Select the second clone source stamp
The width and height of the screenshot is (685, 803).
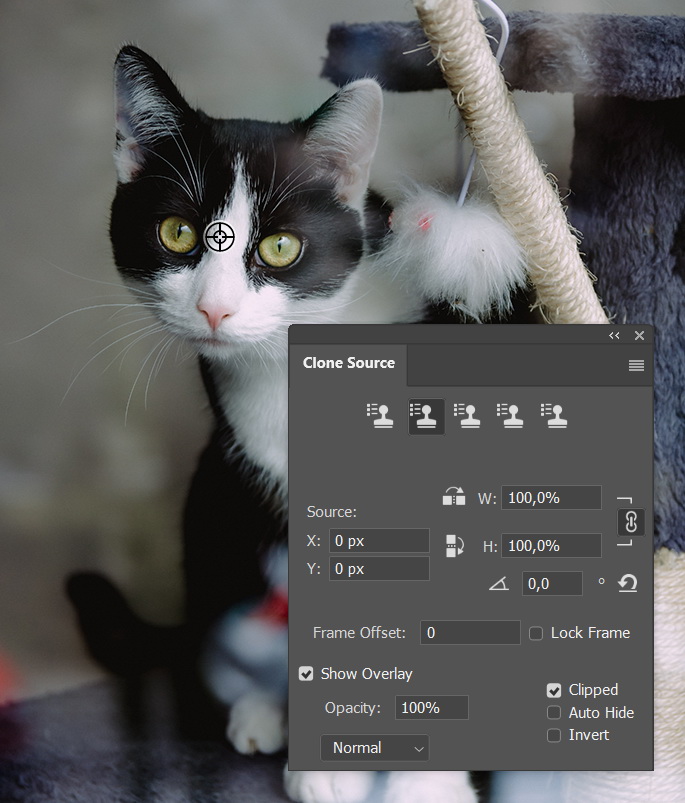426,416
